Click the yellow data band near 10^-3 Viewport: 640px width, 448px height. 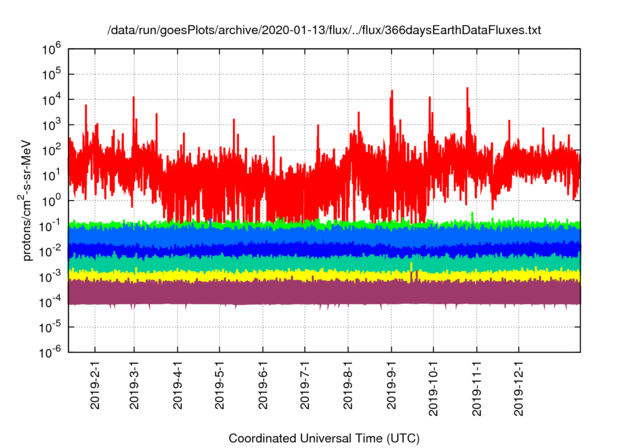324,275
